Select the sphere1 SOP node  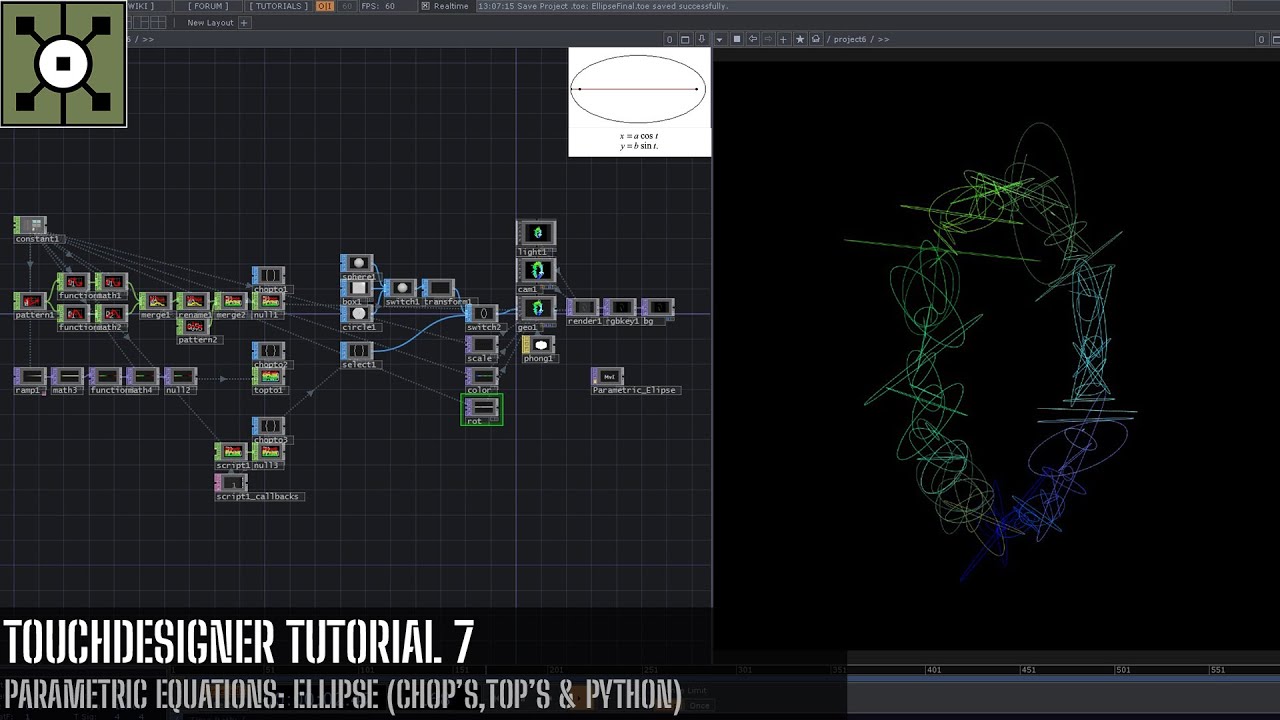pos(357,263)
